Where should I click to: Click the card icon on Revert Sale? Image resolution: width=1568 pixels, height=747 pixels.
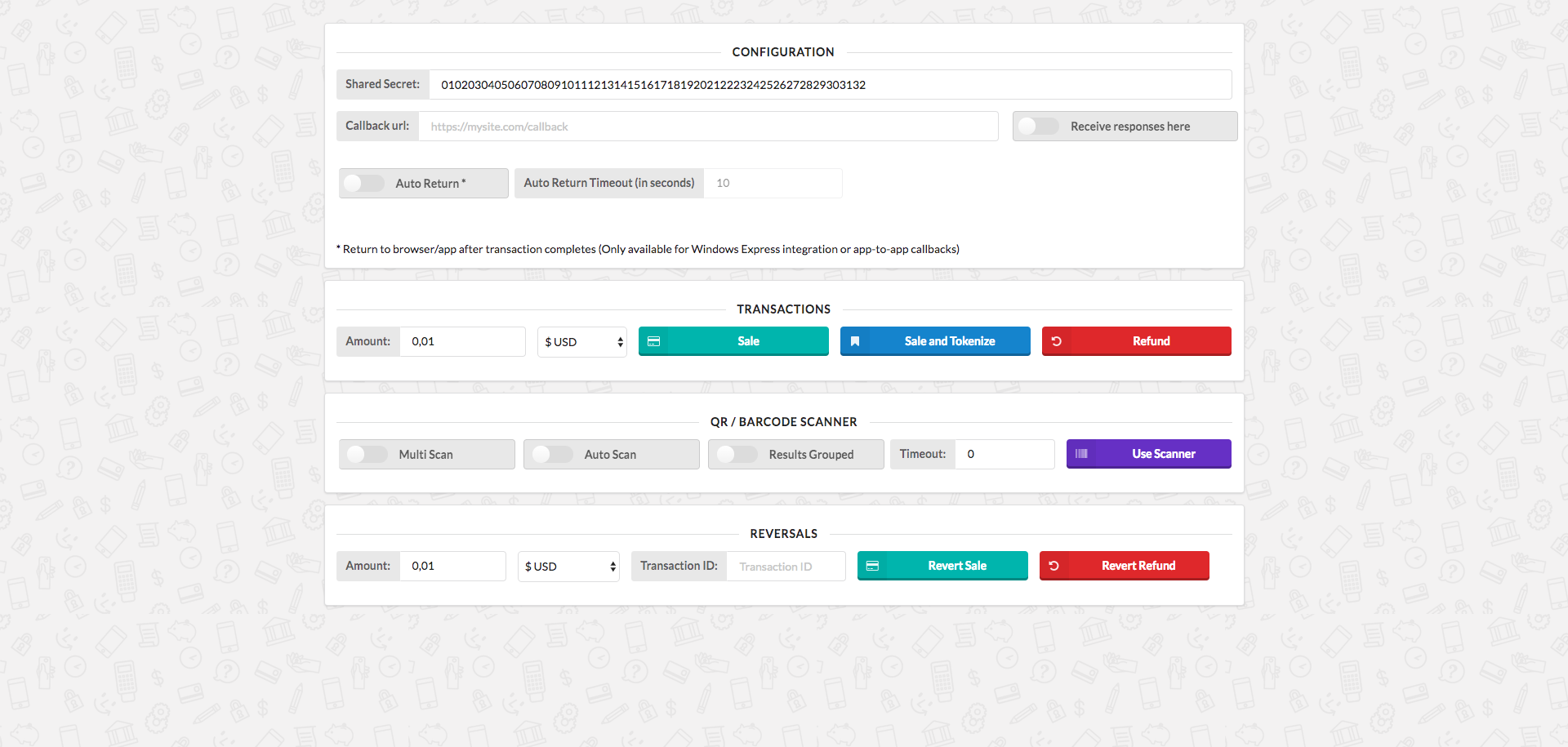click(872, 566)
